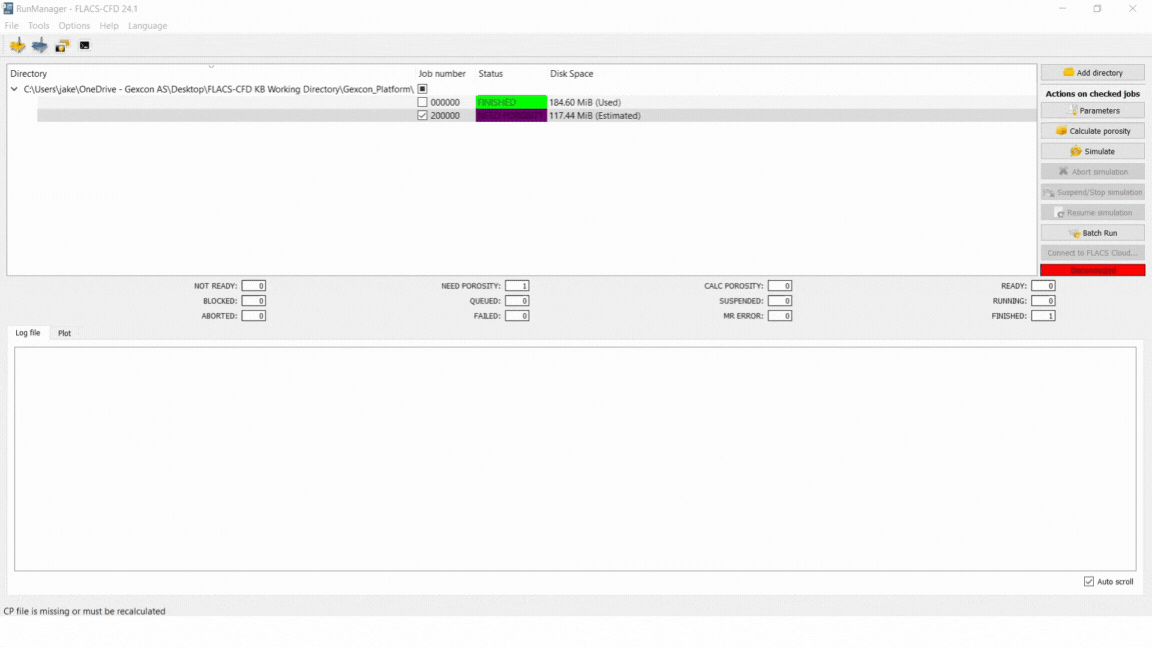Select the job number 000000 cell
Image resolution: width=1152 pixels, height=648 pixels.
point(445,102)
